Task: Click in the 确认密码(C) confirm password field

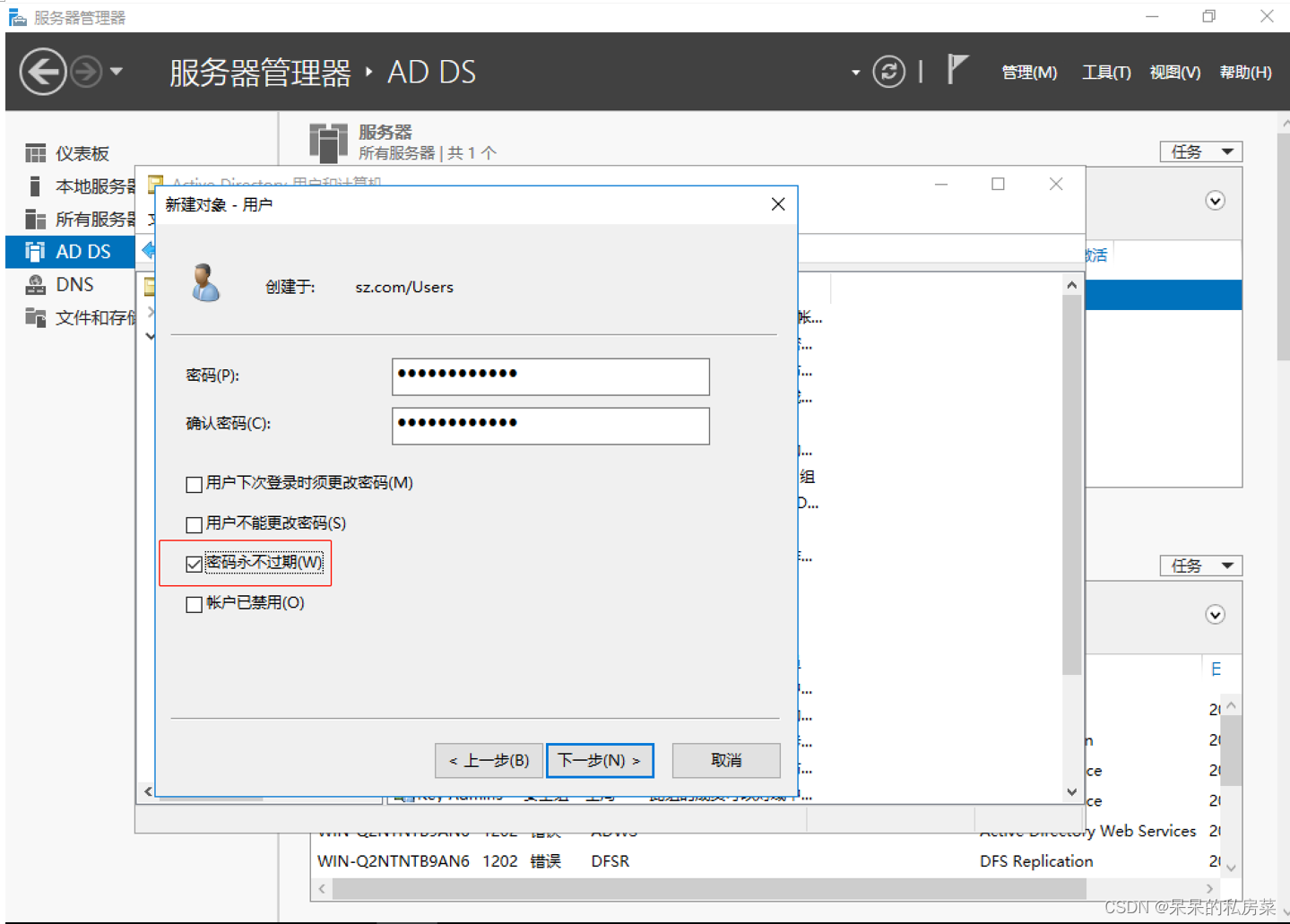Action: click(x=550, y=426)
